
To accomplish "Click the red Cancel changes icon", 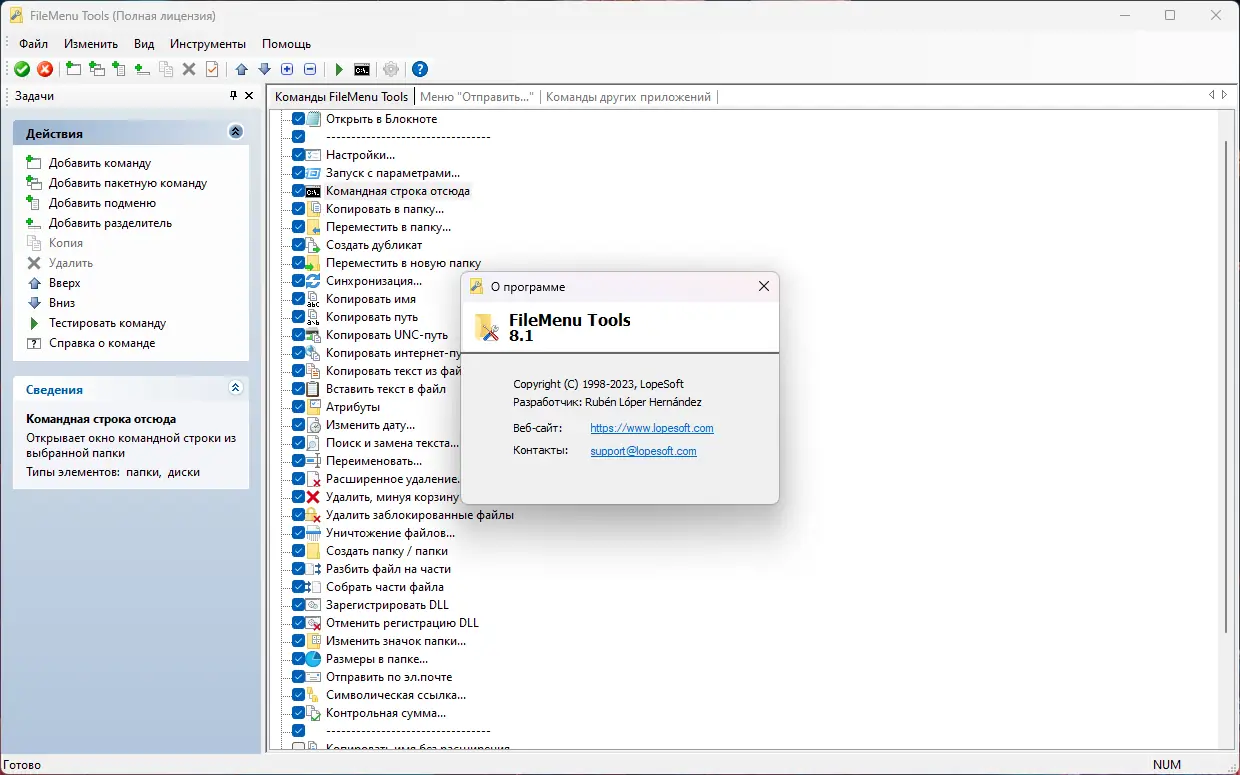I will pos(45,69).
